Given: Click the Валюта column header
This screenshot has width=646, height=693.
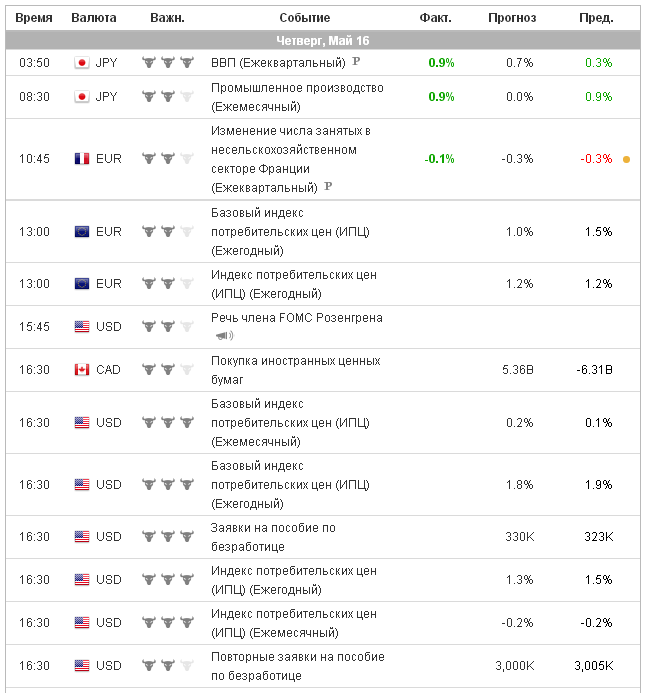Looking at the screenshot, I should pos(94,18).
